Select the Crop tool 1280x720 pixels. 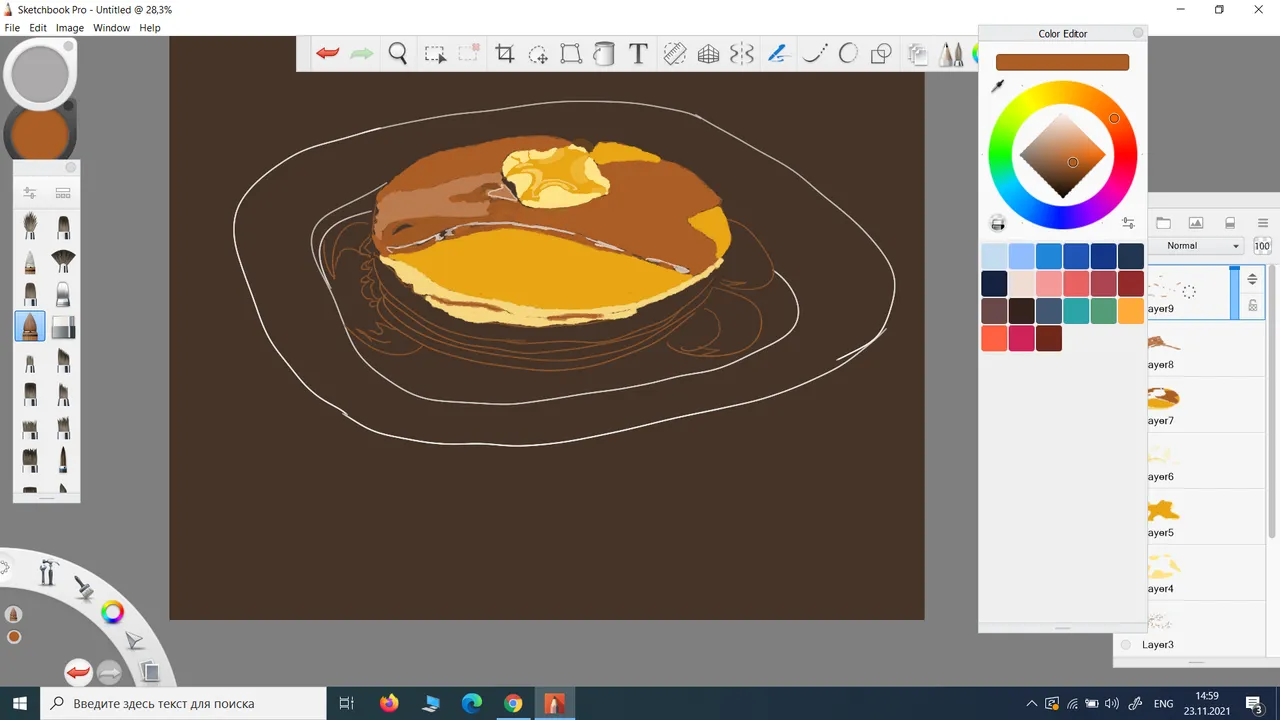pyautogui.click(x=505, y=54)
